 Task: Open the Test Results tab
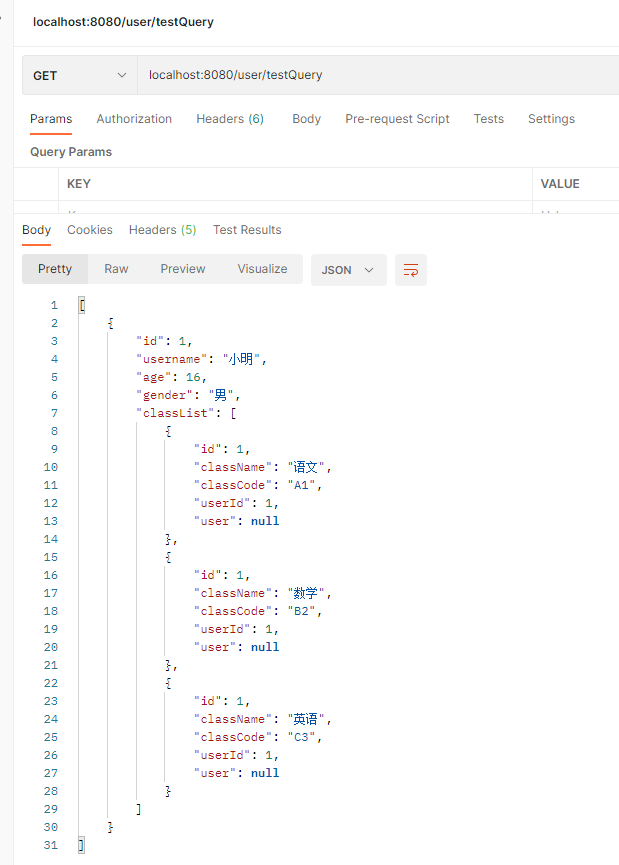247,230
